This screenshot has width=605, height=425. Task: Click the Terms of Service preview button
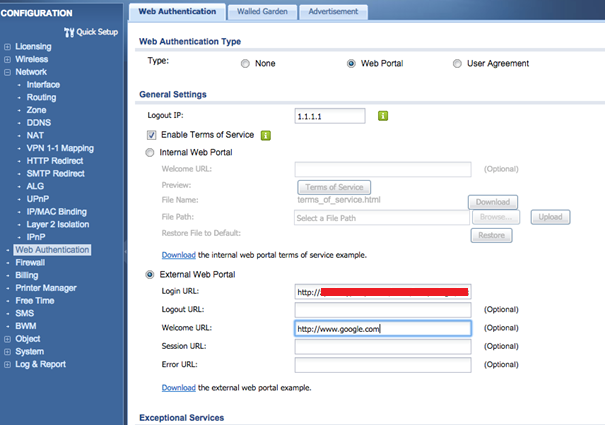point(334,187)
